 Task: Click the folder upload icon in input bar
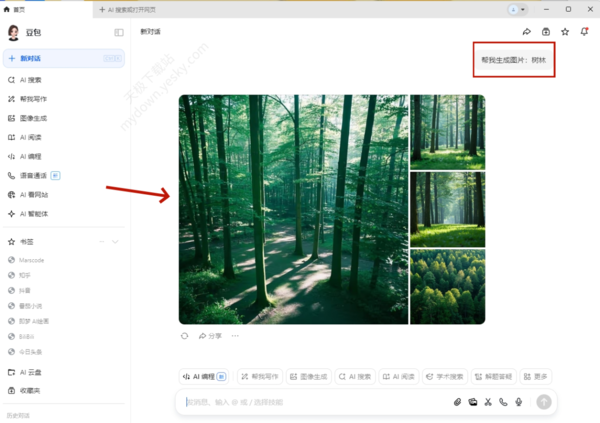(x=473, y=402)
